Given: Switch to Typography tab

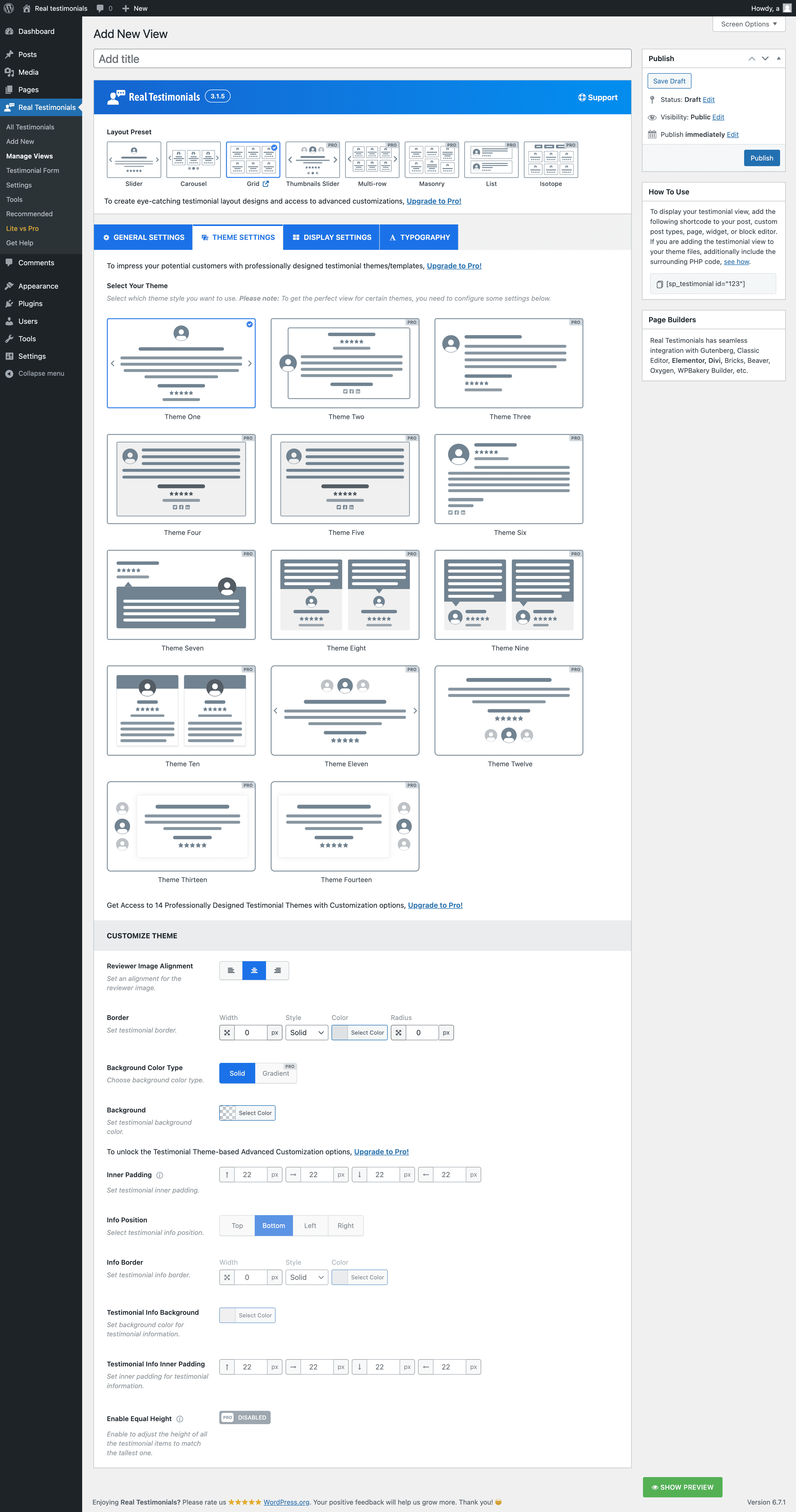Looking at the screenshot, I should coord(419,237).
